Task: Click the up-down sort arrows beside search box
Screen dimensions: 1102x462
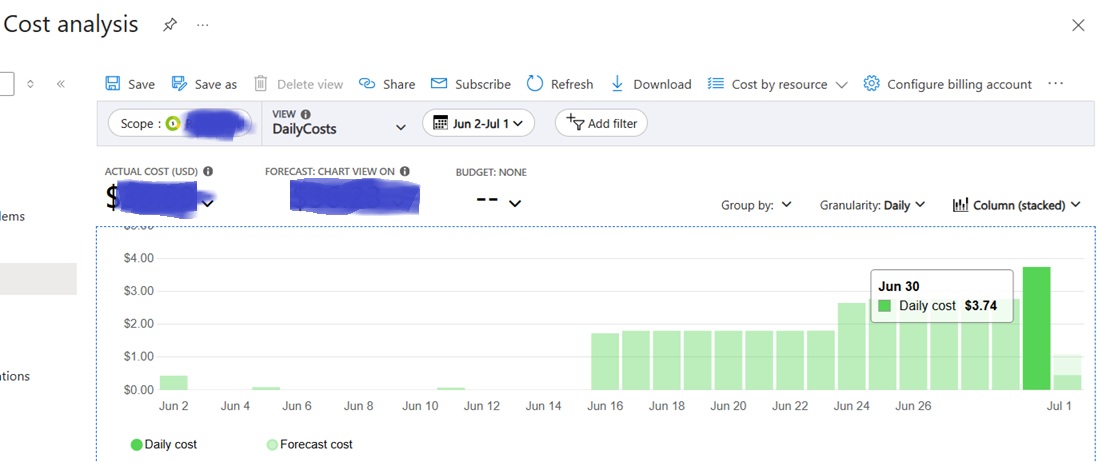Action: pos(30,84)
